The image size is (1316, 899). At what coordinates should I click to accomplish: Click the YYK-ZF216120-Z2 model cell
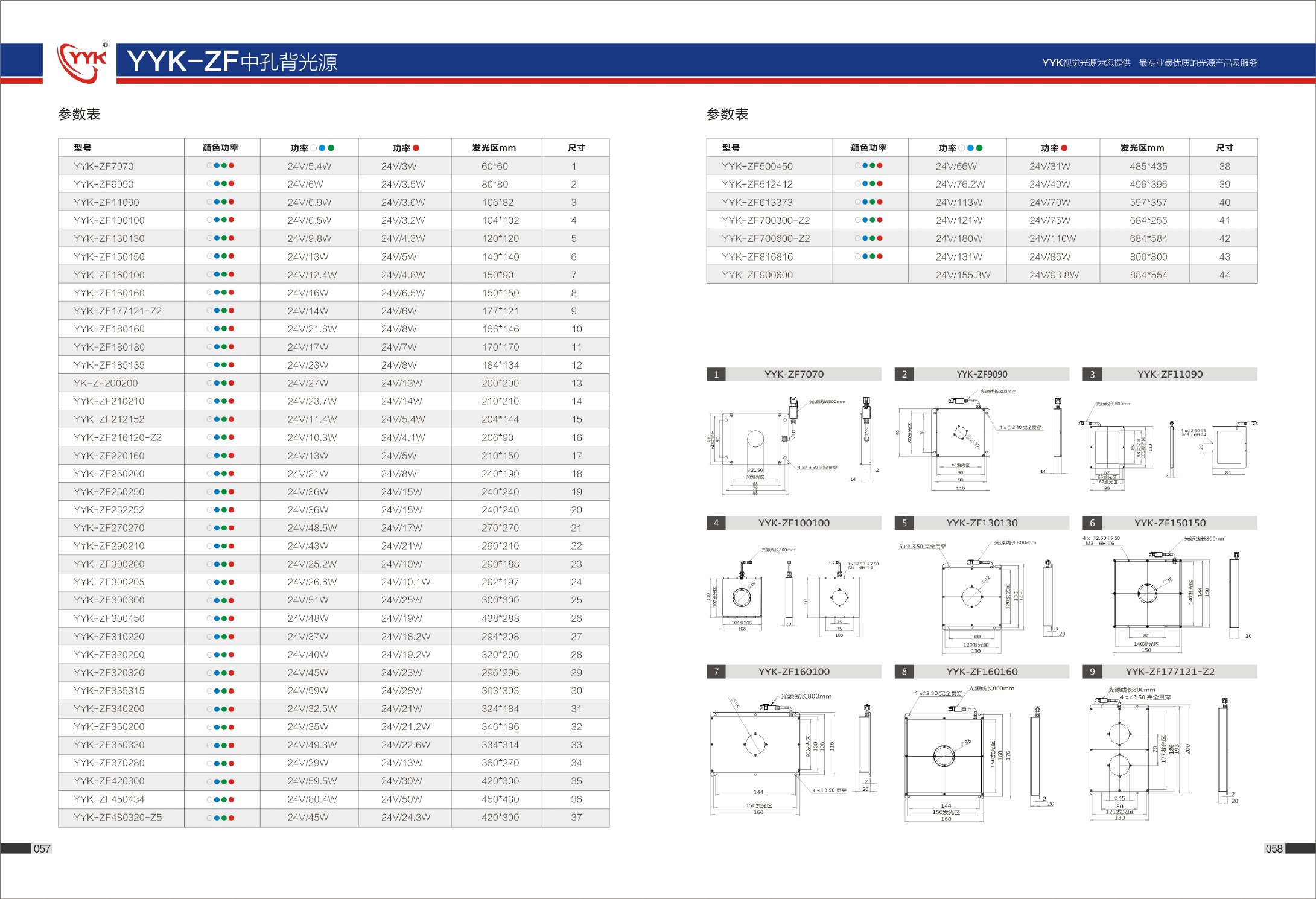click(117, 437)
